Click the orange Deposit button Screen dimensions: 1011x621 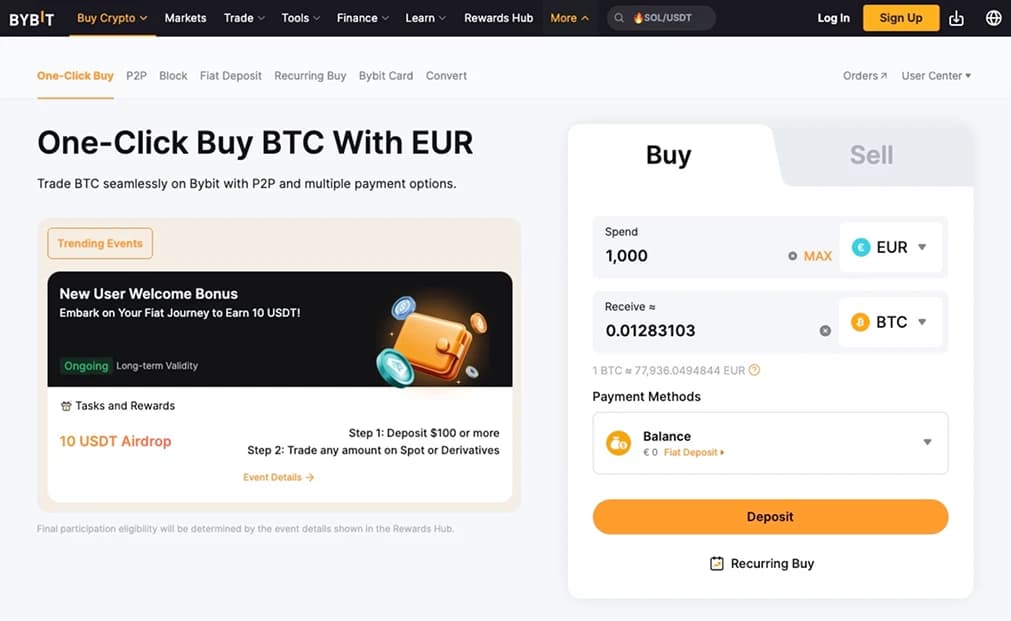click(x=770, y=516)
